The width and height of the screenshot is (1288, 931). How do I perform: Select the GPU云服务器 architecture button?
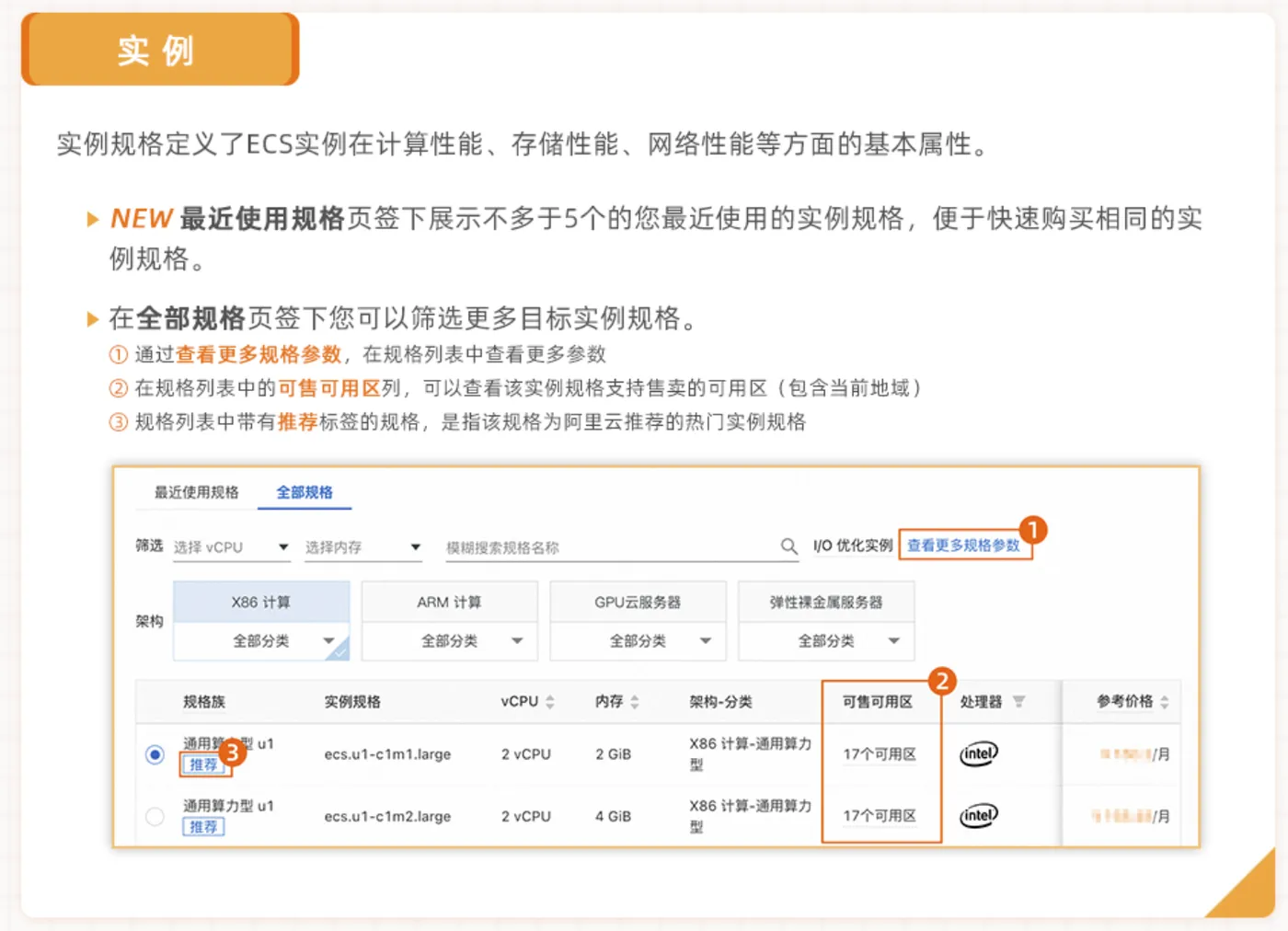coord(638,601)
